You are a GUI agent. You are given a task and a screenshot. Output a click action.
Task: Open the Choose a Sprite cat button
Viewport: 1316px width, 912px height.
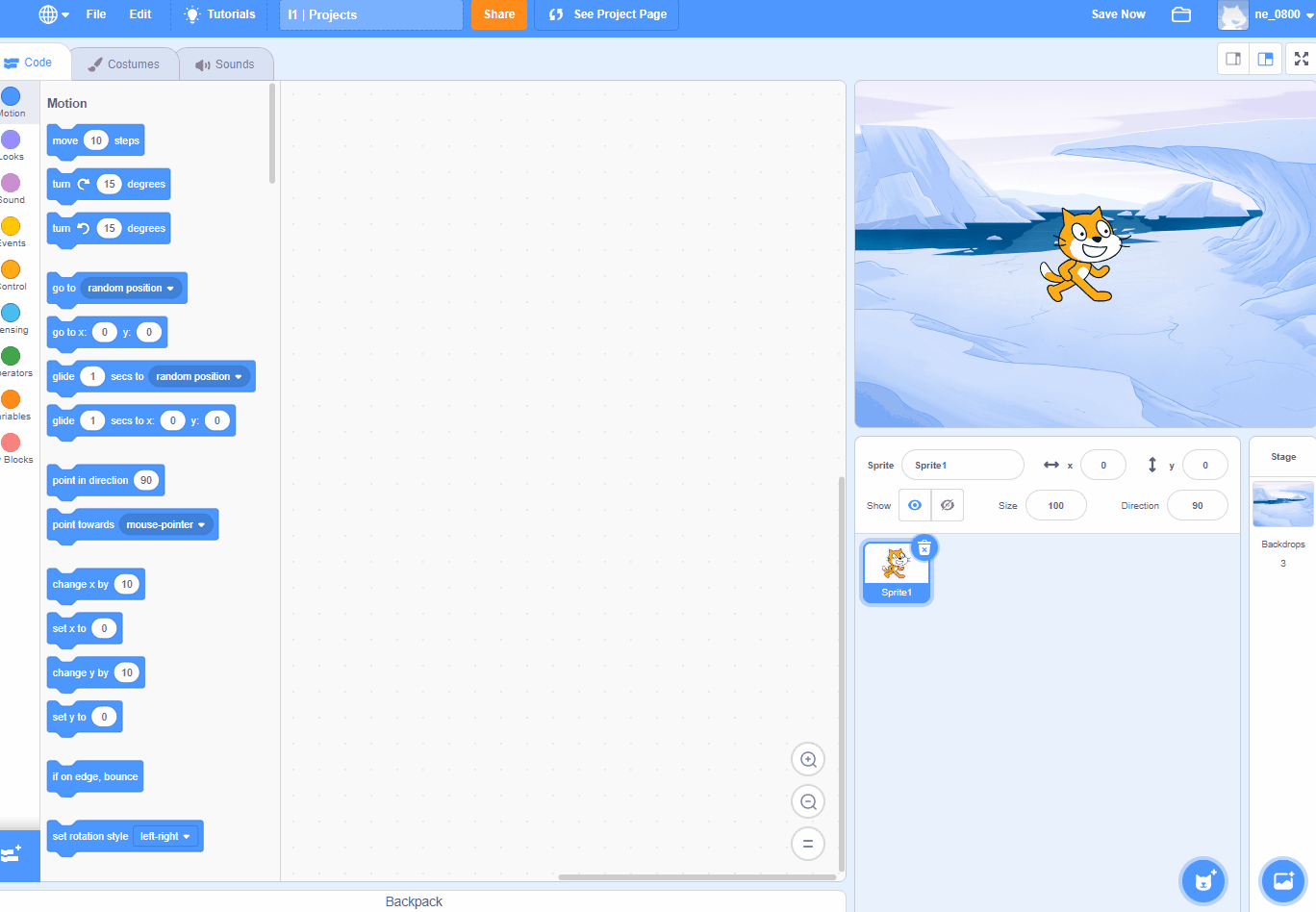(1203, 879)
